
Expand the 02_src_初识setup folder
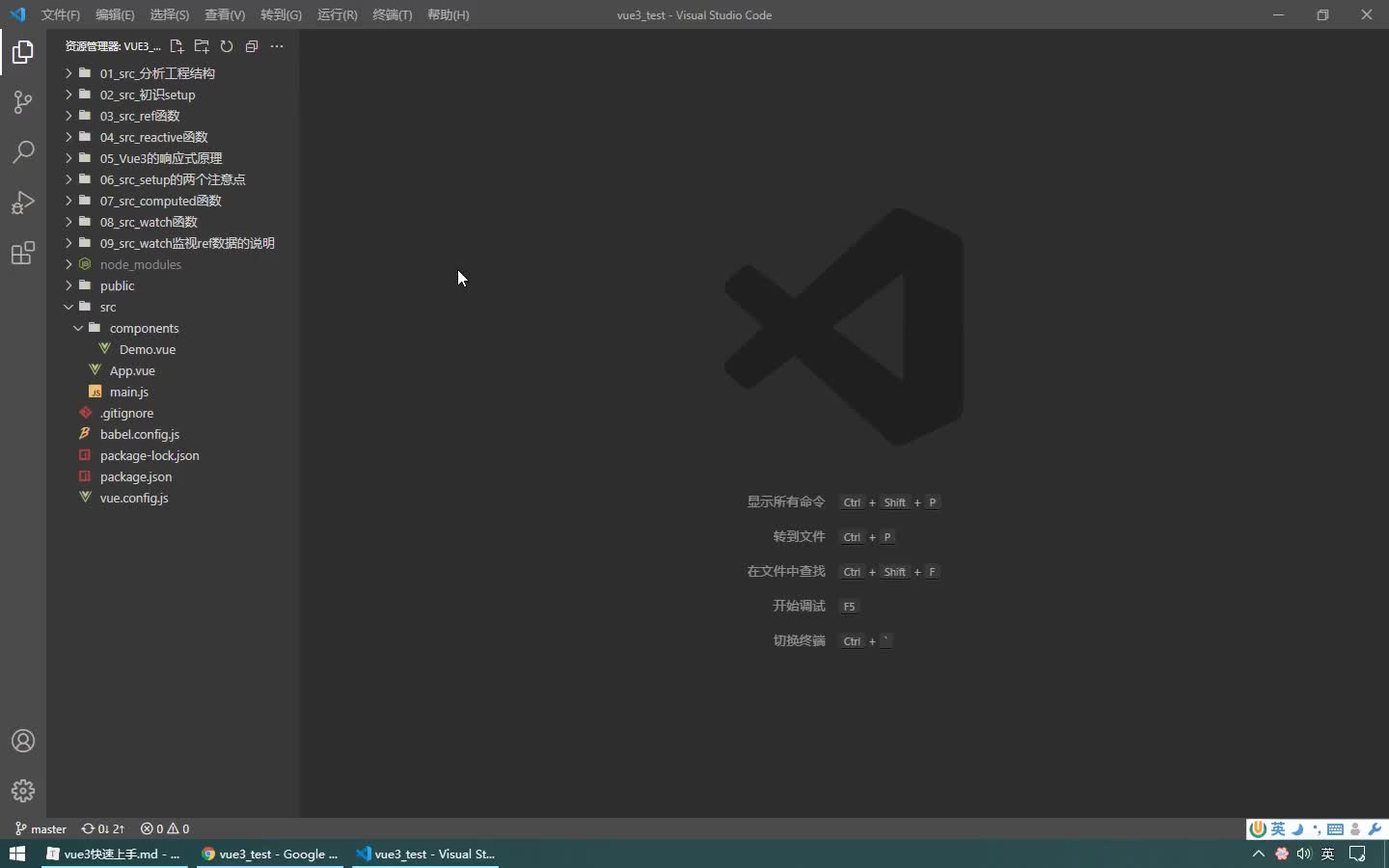click(148, 95)
